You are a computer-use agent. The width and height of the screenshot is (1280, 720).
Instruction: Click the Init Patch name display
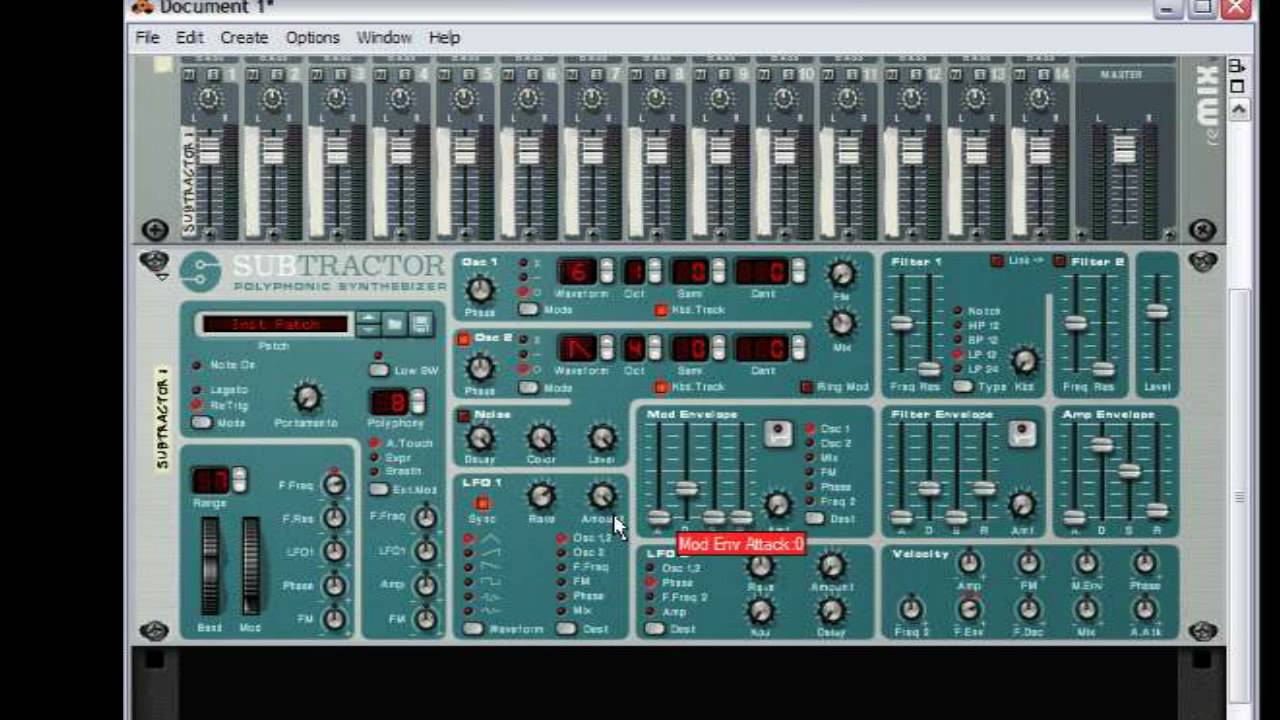pyautogui.click(x=275, y=324)
